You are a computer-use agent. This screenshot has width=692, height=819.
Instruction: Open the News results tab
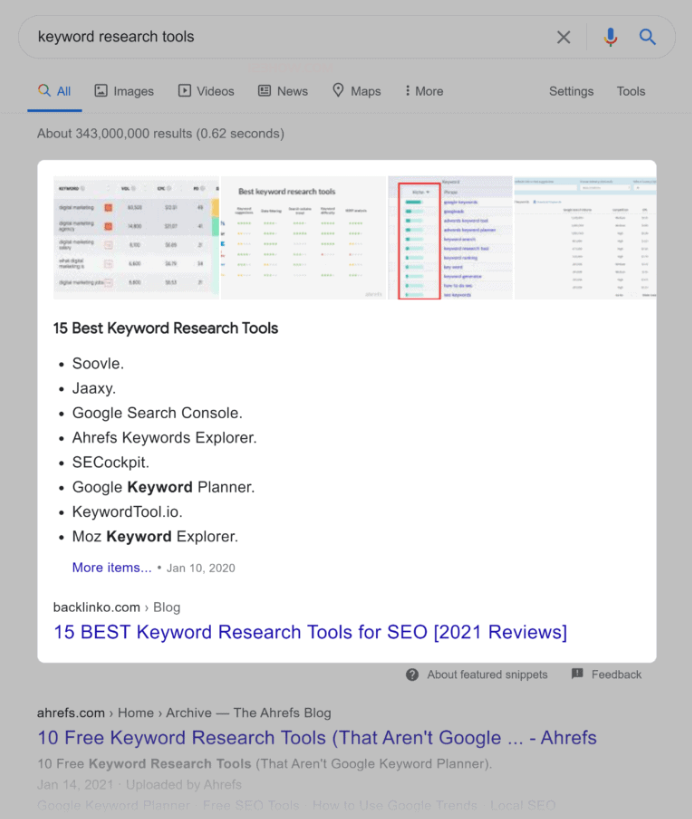283,91
